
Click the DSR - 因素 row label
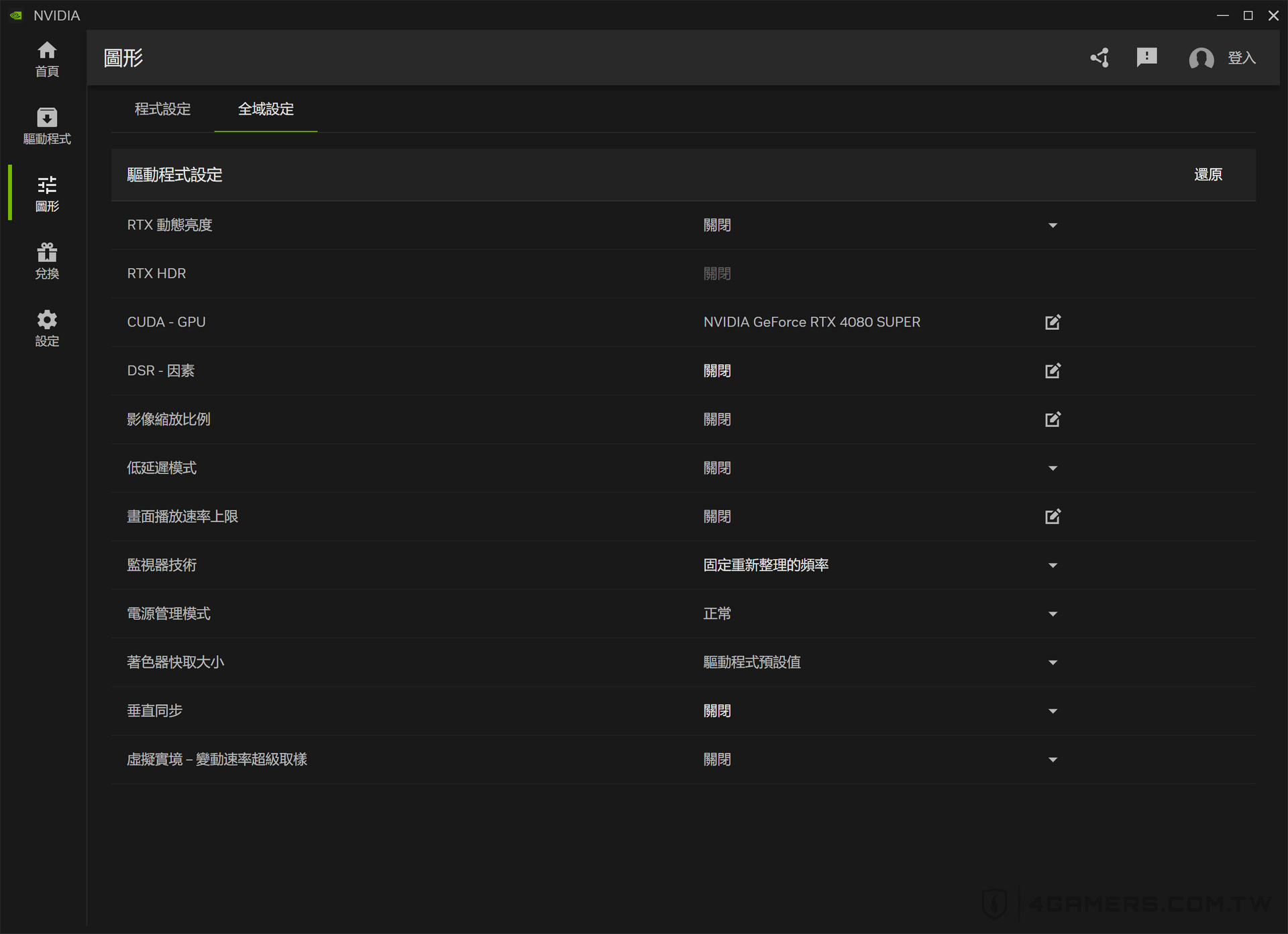click(160, 371)
